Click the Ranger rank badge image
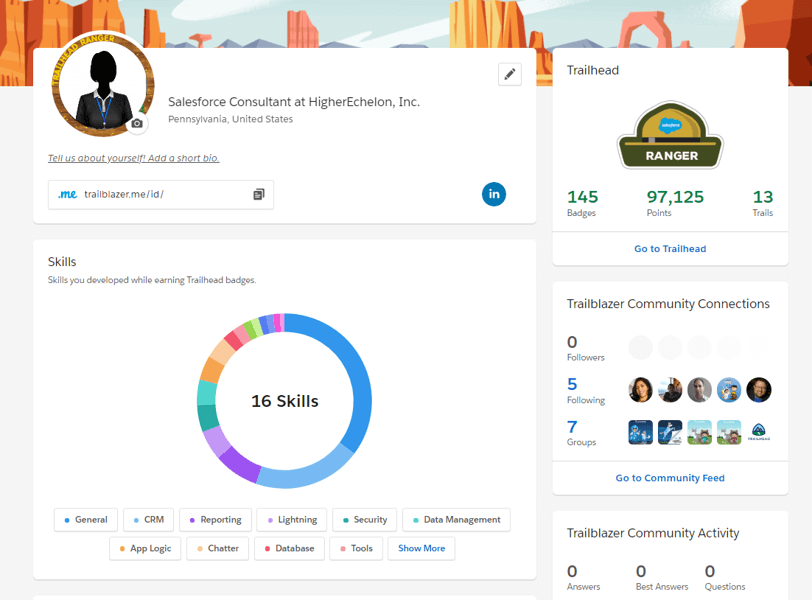Screen dimensions: 812x600 pos(670,135)
